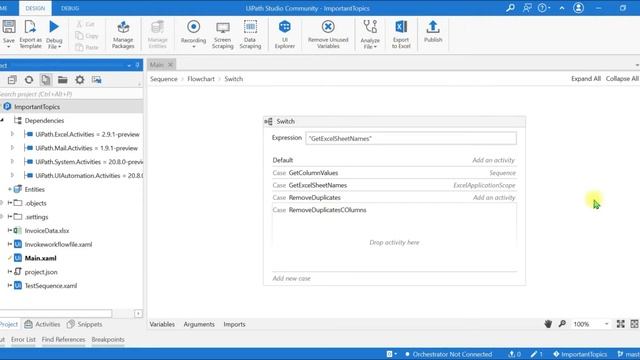Open the Variables panel
Screen dimensions: 640x360
pos(162,324)
